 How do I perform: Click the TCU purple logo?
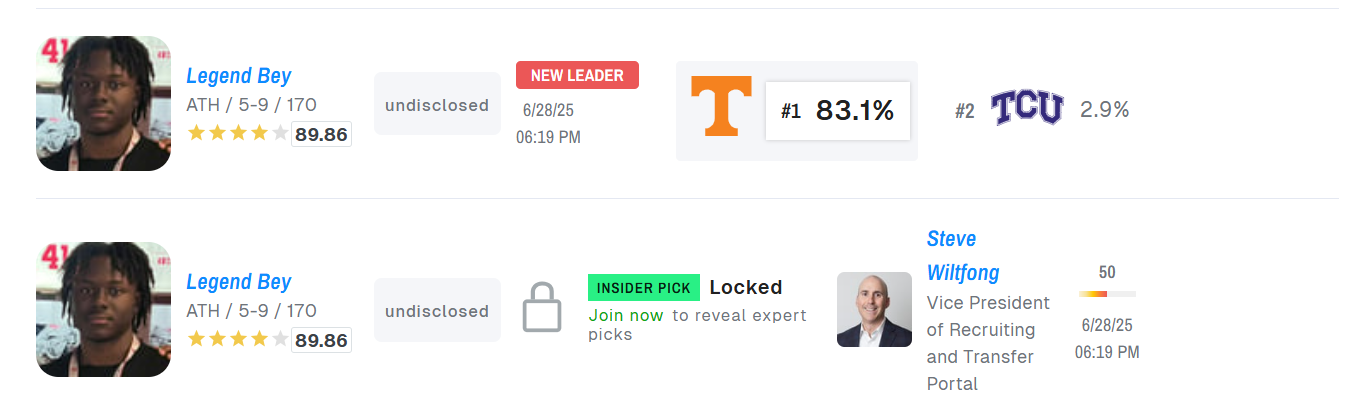coord(1027,108)
